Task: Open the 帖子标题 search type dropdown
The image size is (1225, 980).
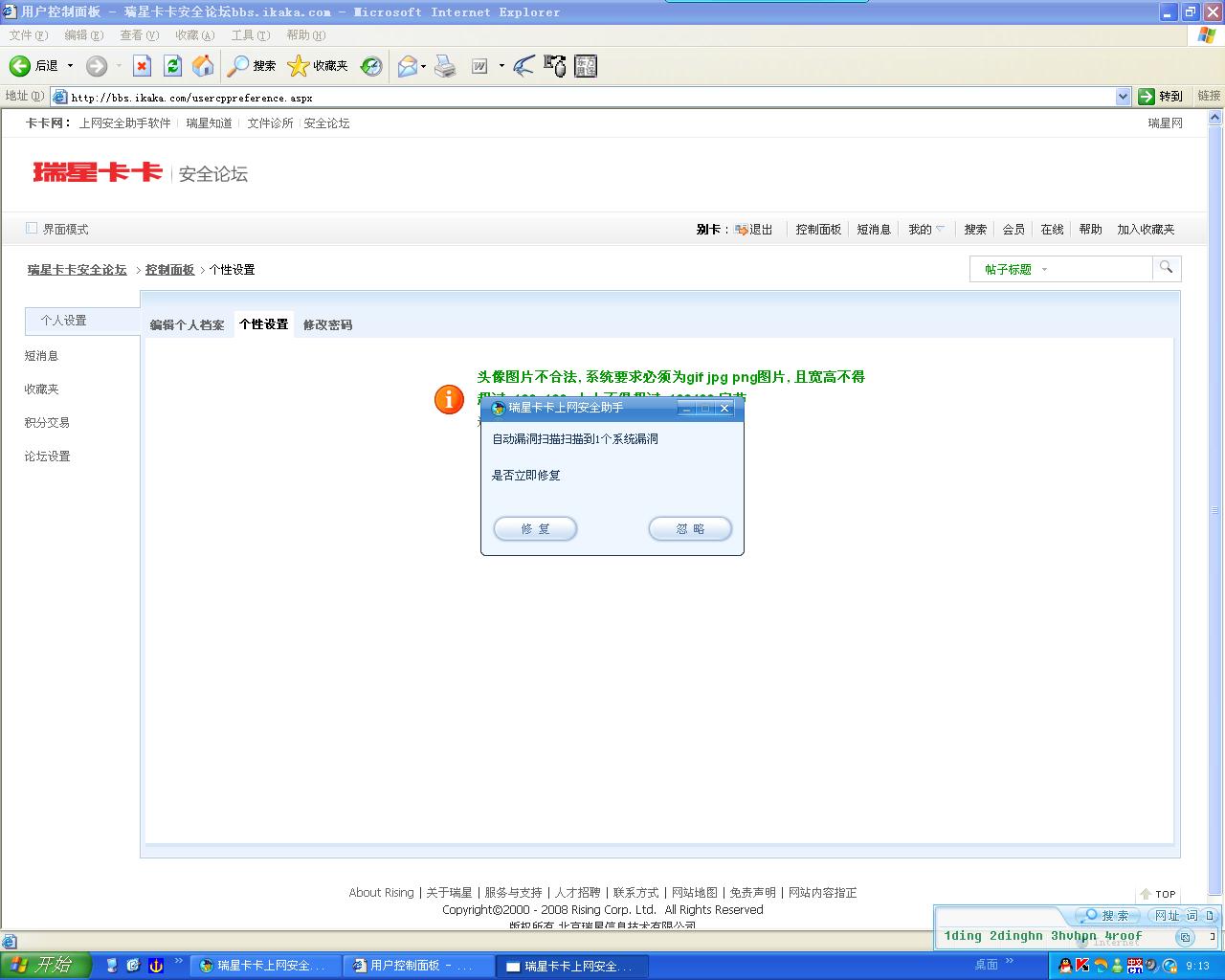Action: [x=1044, y=270]
